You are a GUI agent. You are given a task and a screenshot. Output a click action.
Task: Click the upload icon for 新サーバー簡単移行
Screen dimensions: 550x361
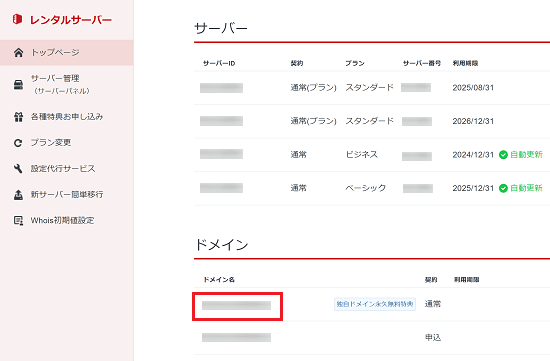[x=18, y=195]
